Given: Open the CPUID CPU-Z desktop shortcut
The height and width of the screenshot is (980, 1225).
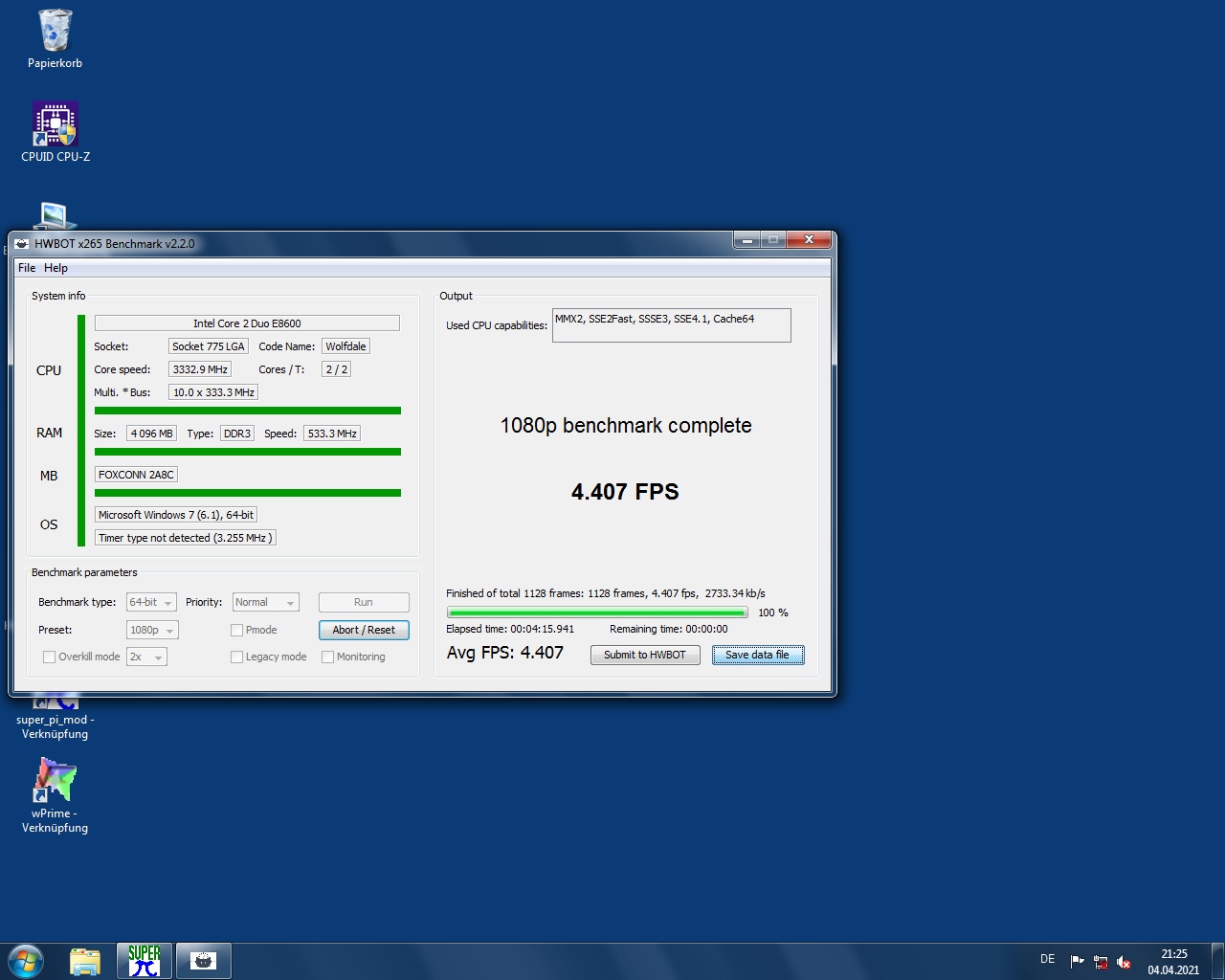Looking at the screenshot, I should point(56,132).
